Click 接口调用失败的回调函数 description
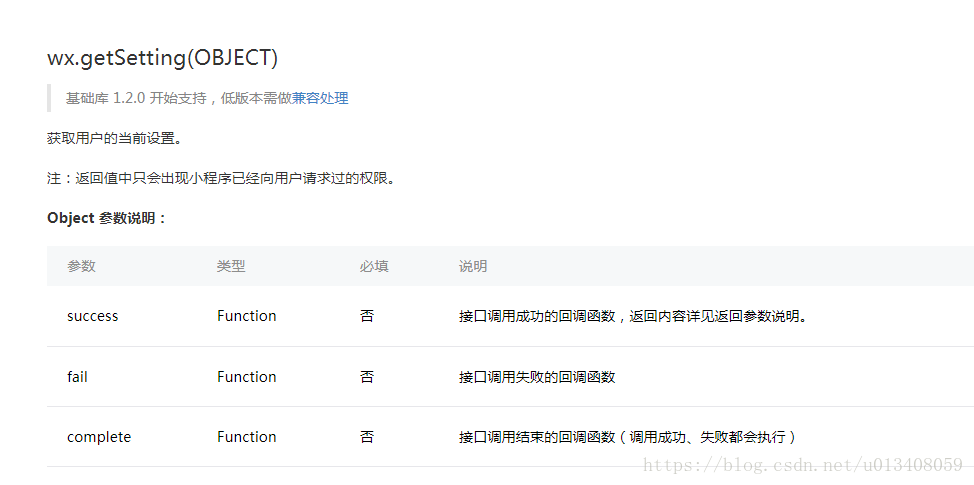This screenshot has height=485, width=974. pos(537,376)
